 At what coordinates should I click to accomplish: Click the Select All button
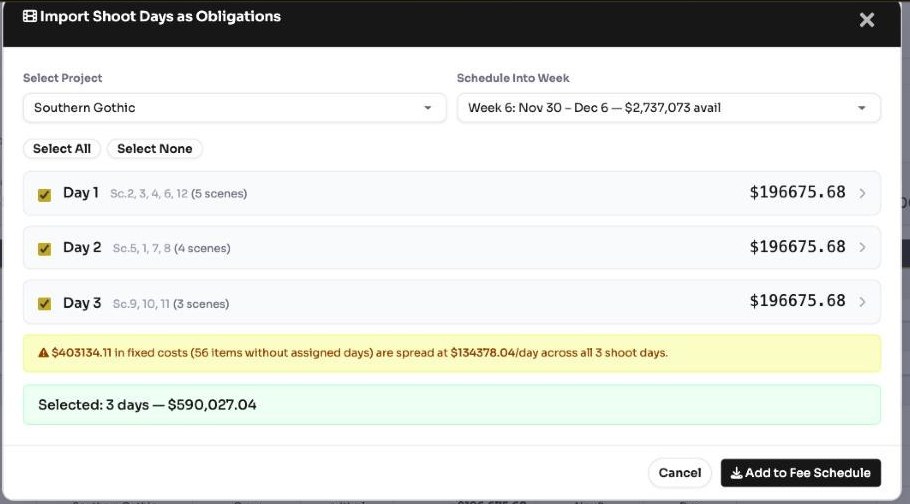(x=62, y=149)
